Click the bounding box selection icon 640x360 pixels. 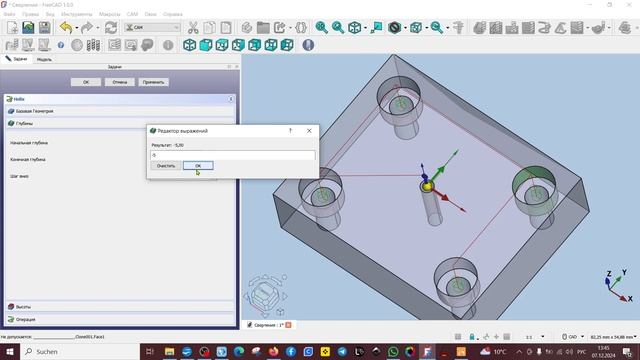pos(416,27)
